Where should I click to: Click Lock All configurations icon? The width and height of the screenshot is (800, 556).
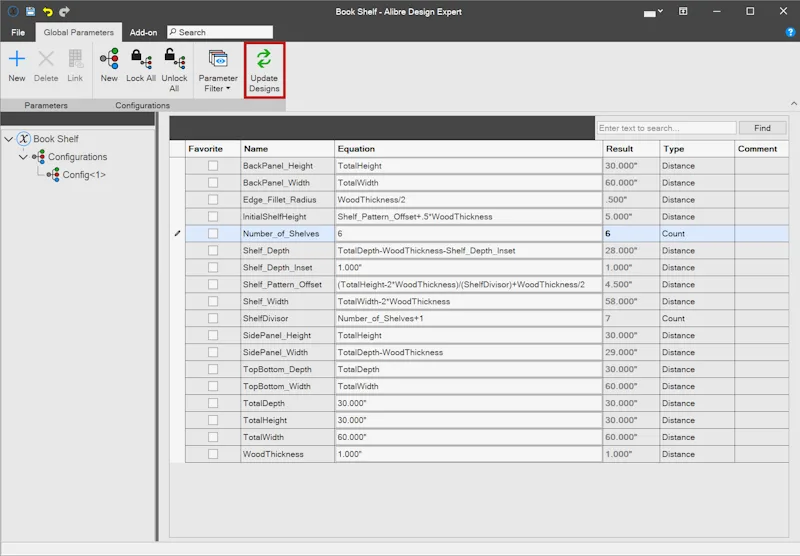click(141, 59)
